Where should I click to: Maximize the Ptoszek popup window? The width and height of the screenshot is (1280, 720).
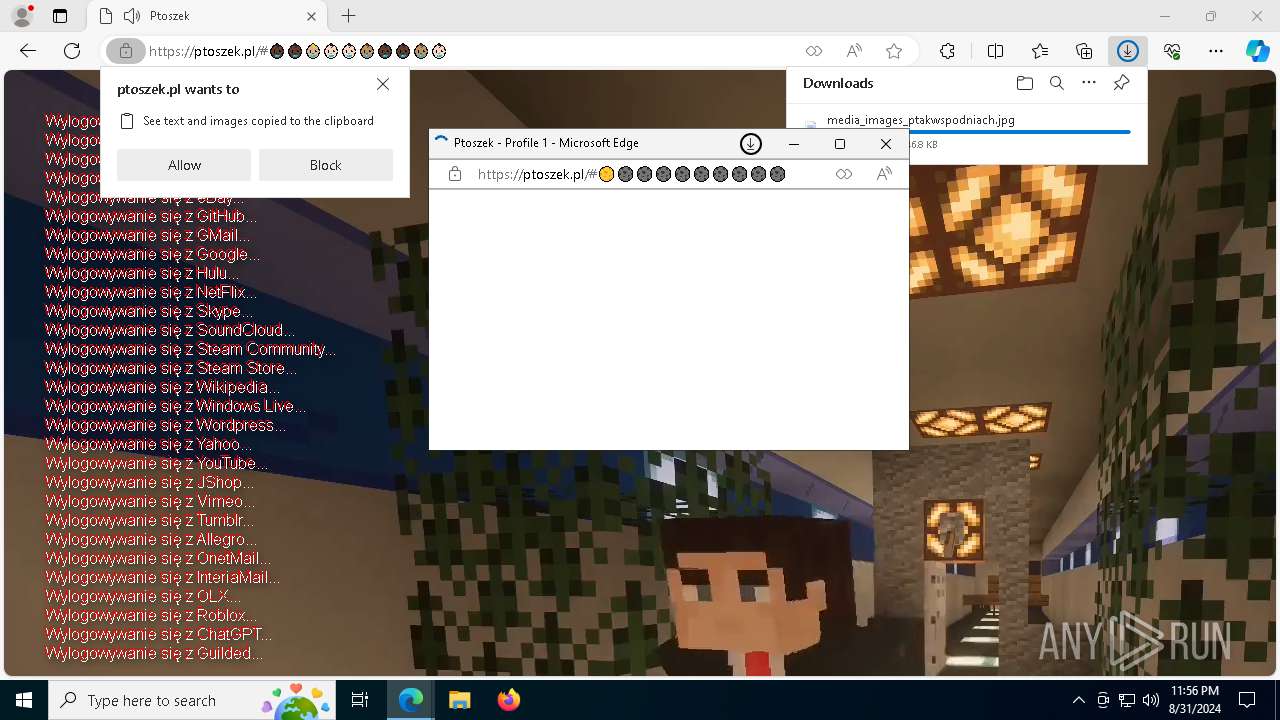pos(840,144)
